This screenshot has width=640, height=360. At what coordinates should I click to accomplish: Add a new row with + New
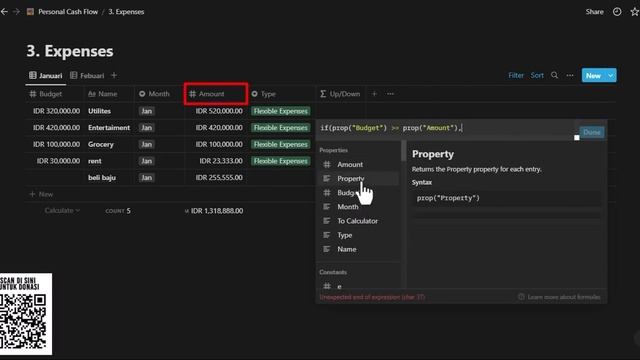pos(41,194)
